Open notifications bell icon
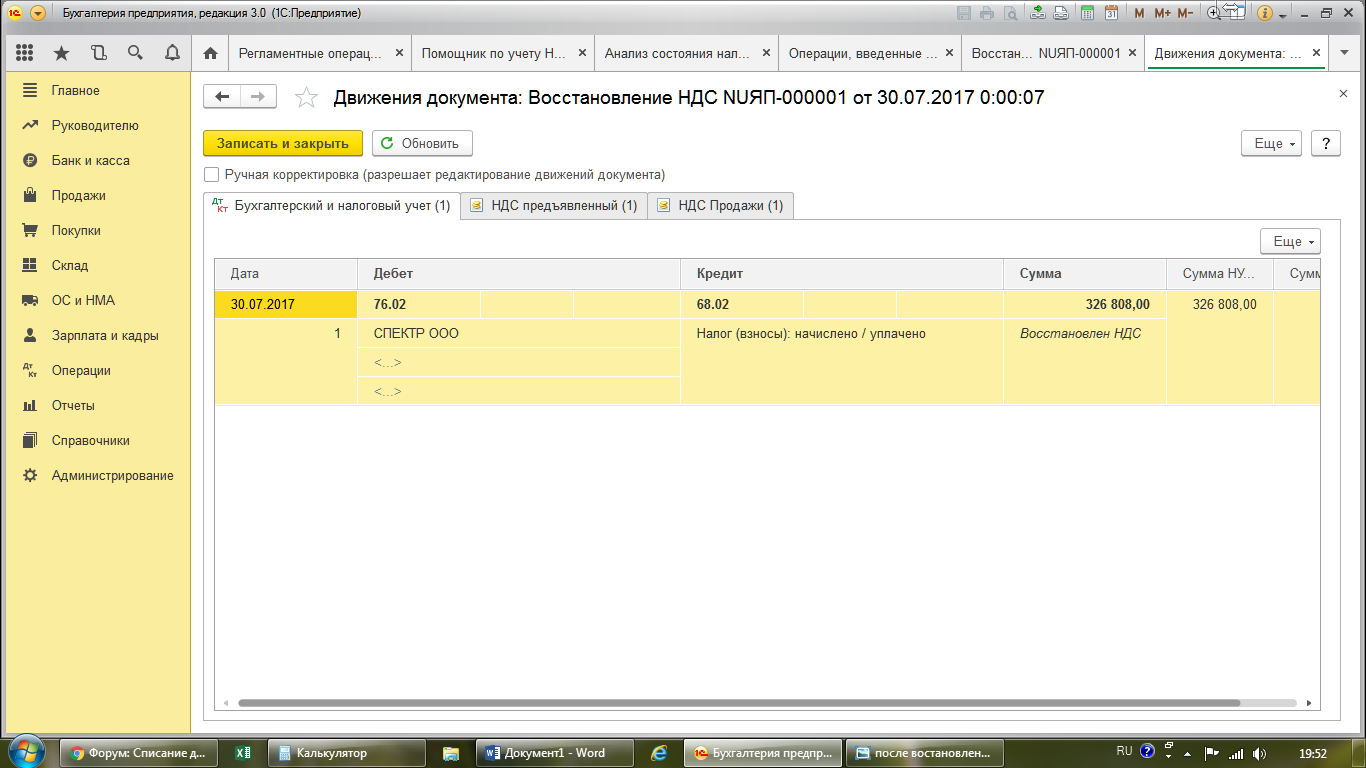The height and width of the screenshot is (768, 1366). click(x=172, y=53)
